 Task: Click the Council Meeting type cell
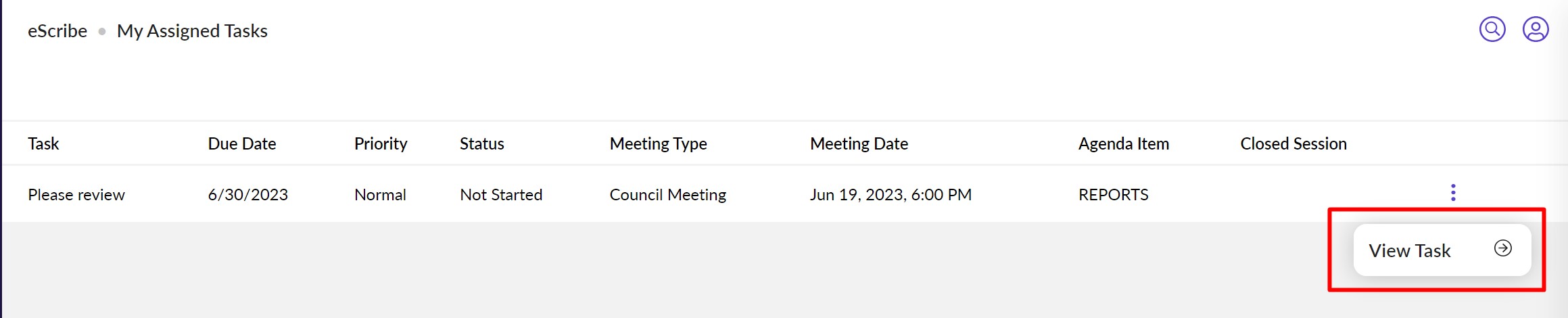pos(667,195)
